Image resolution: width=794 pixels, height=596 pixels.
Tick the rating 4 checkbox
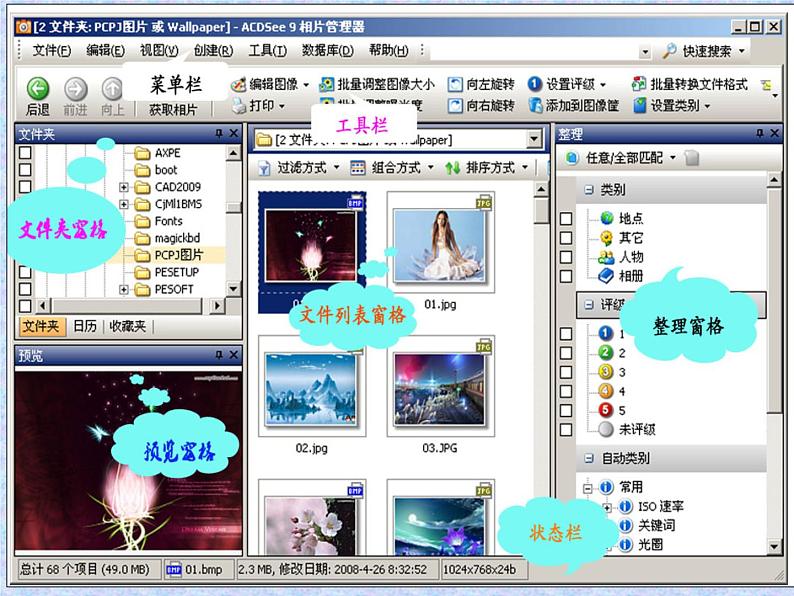(x=566, y=391)
